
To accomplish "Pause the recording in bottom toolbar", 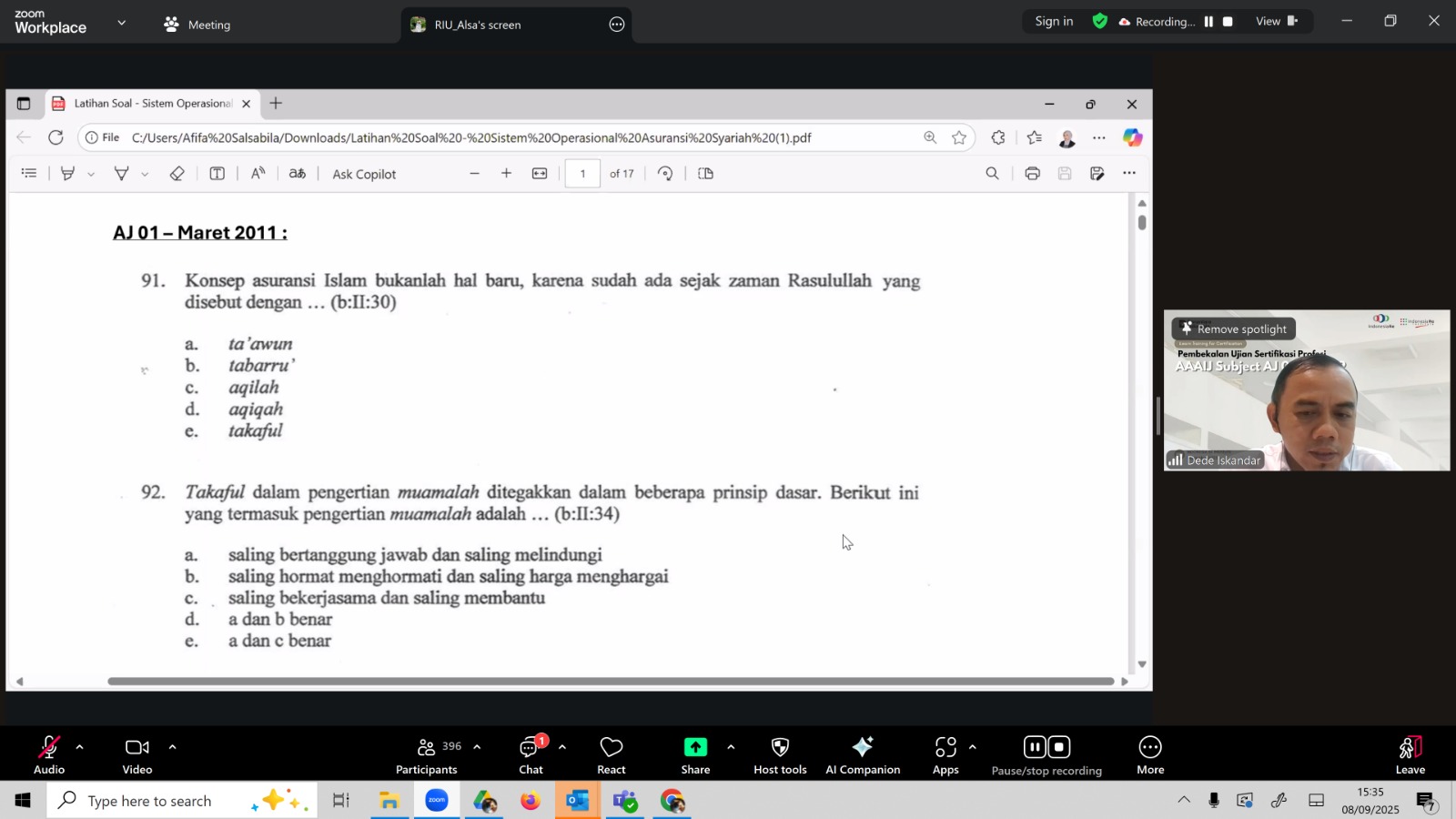I will tap(1035, 747).
